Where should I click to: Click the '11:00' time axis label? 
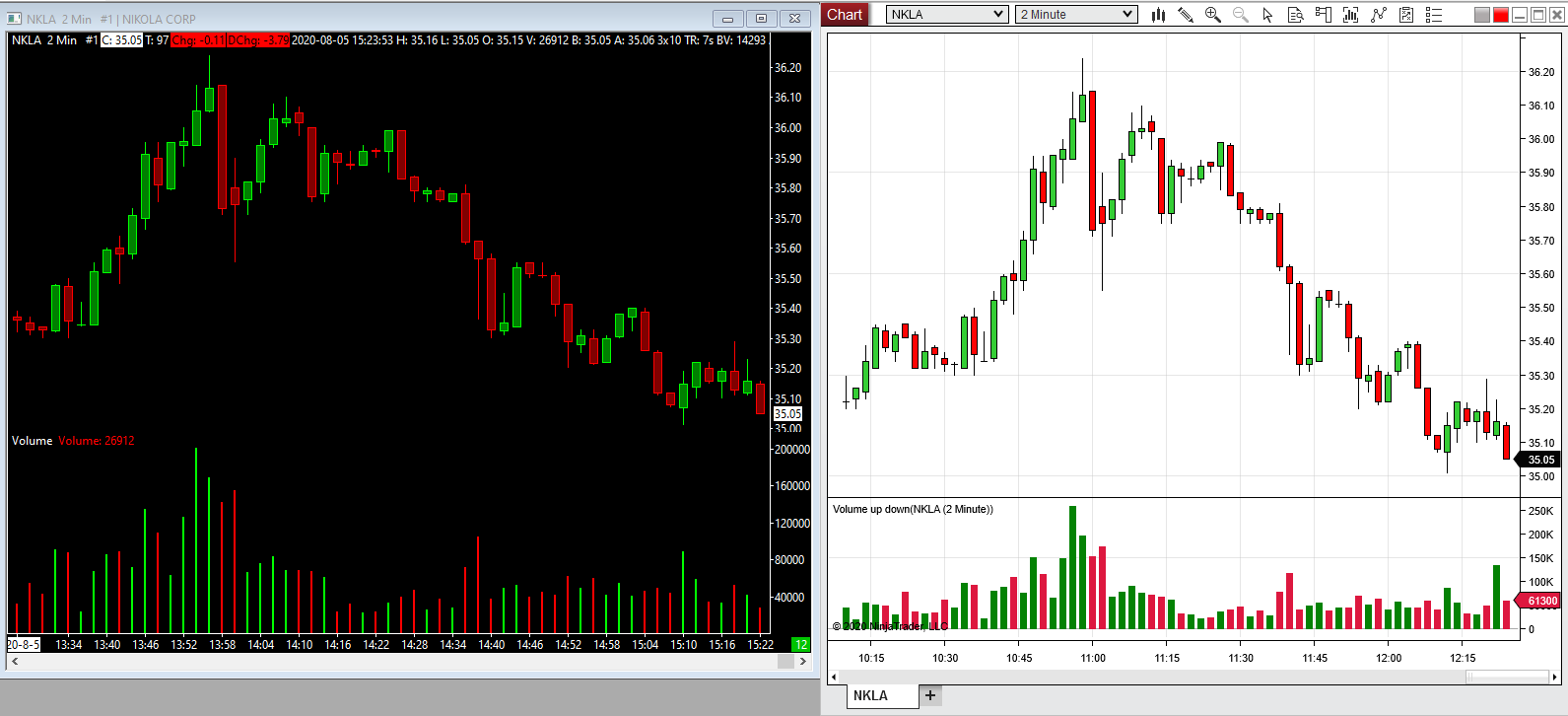pyautogui.click(x=1093, y=658)
